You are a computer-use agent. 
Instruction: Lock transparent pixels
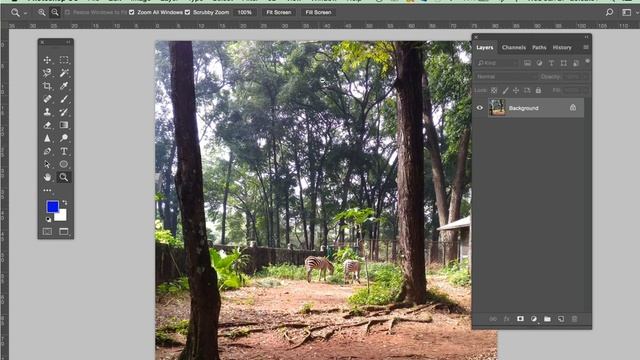494,90
